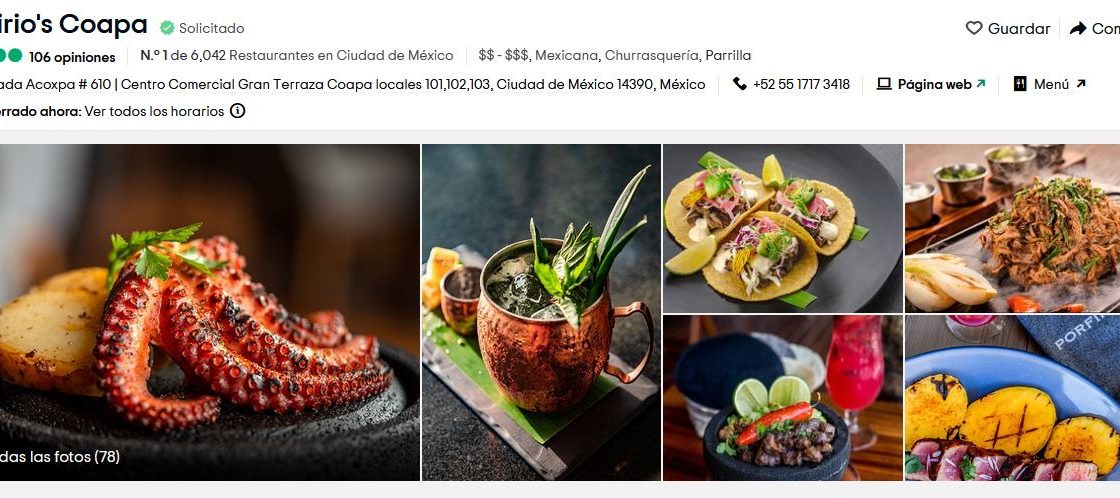This screenshot has height=498, width=1120.
Task: Expand Ver todos los horarios
Action: (x=154, y=111)
